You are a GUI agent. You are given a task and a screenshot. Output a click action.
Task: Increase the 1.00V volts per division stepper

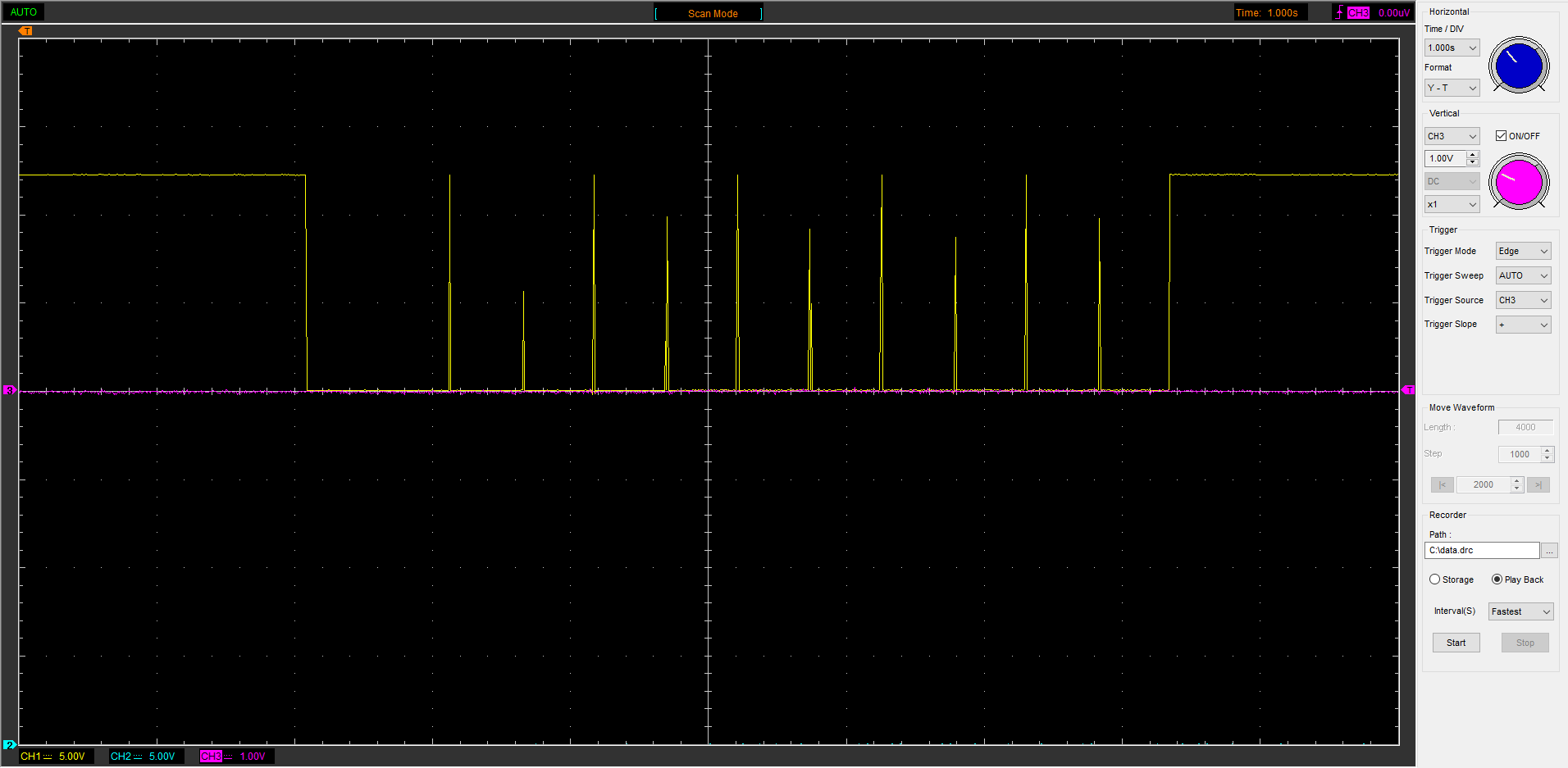[x=1473, y=155]
